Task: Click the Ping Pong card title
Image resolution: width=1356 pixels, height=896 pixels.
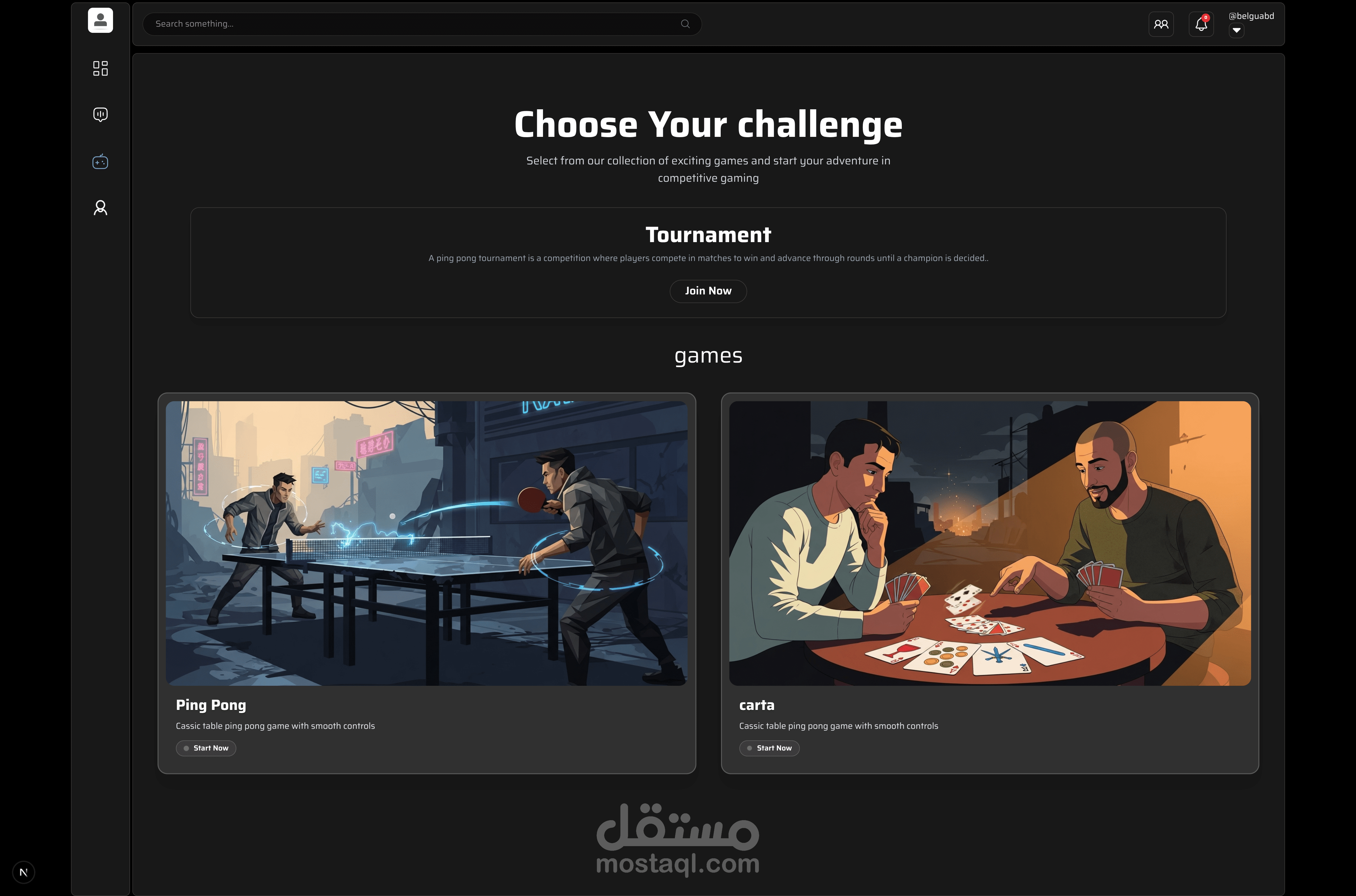Action: pos(211,705)
